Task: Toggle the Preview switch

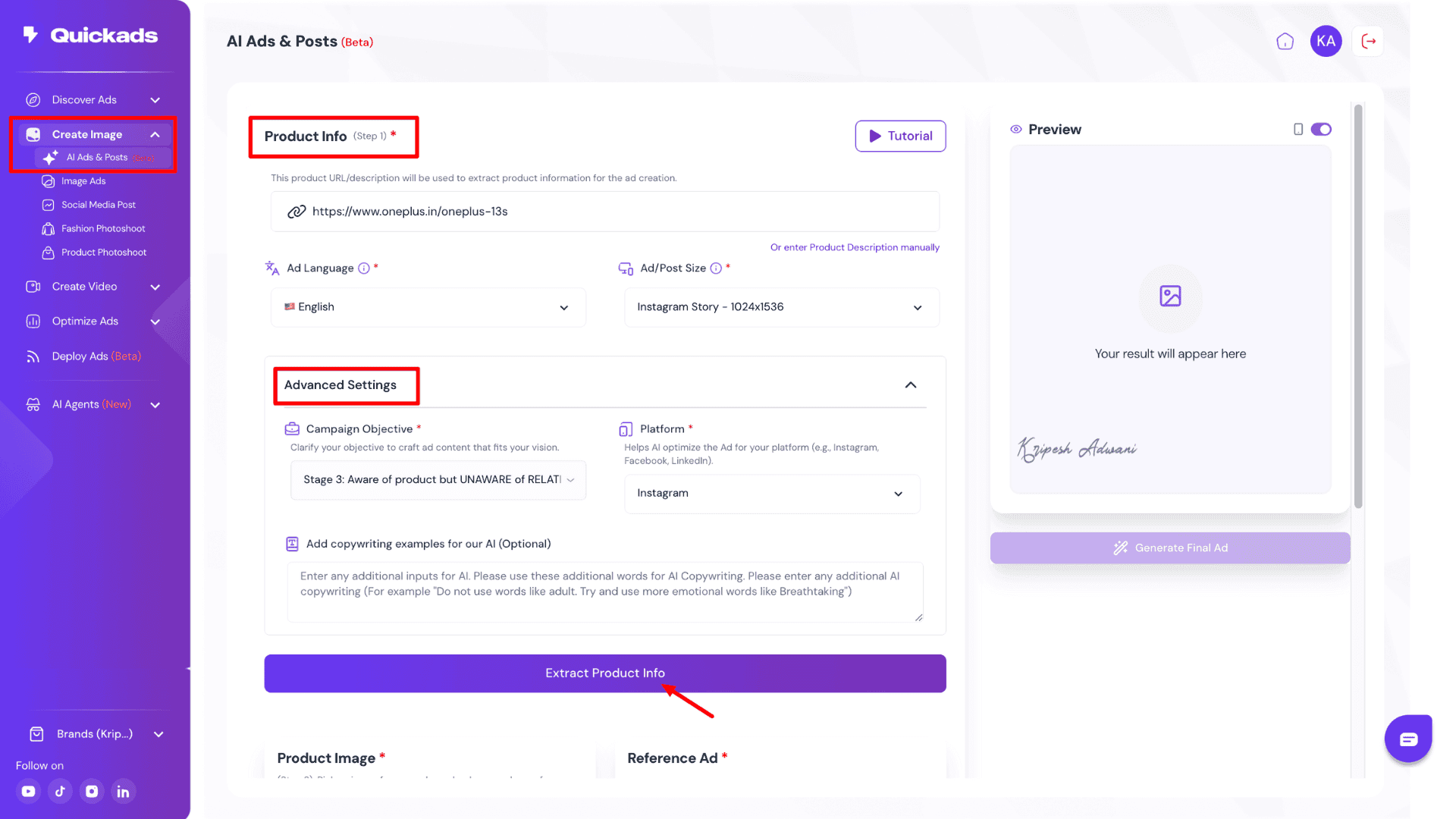Action: 1321,130
